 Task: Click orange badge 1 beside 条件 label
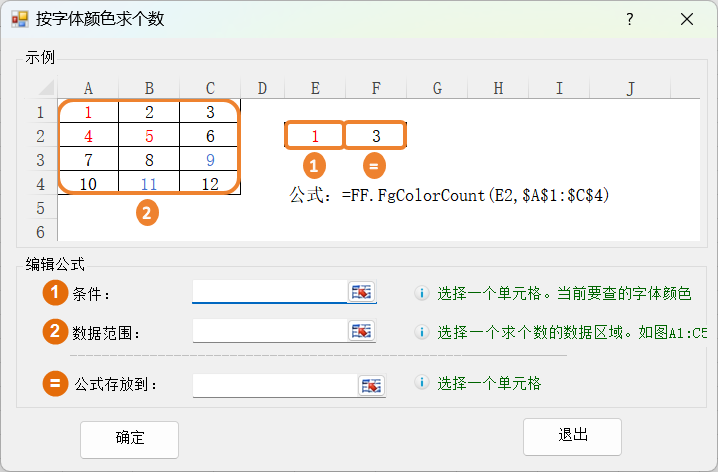pyautogui.click(x=55, y=293)
